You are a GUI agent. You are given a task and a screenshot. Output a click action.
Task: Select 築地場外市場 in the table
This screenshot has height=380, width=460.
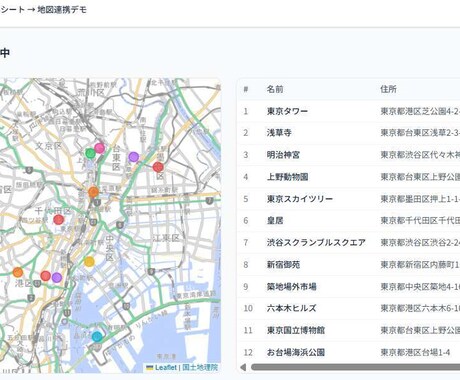291,286
